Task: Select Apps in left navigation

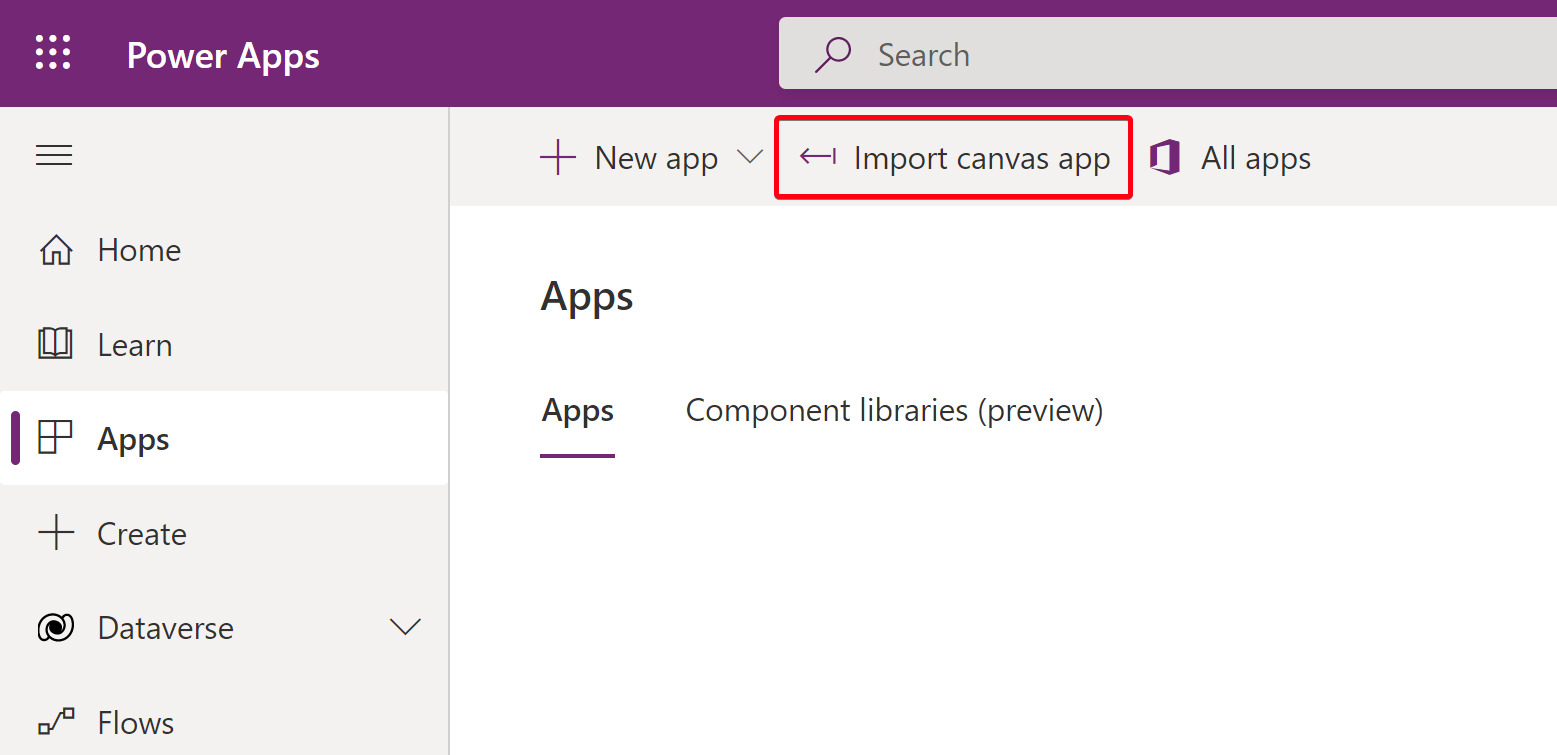Action: [x=224, y=438]
